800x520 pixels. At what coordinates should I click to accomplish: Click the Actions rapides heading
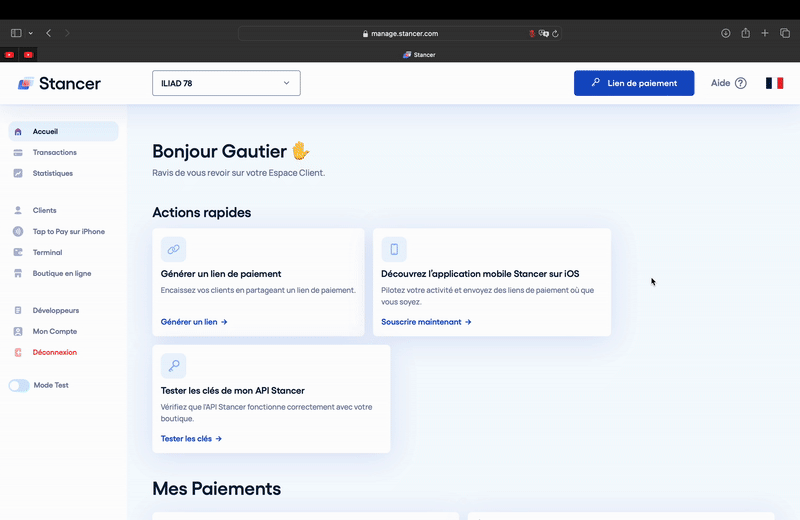tap(202, 212)
